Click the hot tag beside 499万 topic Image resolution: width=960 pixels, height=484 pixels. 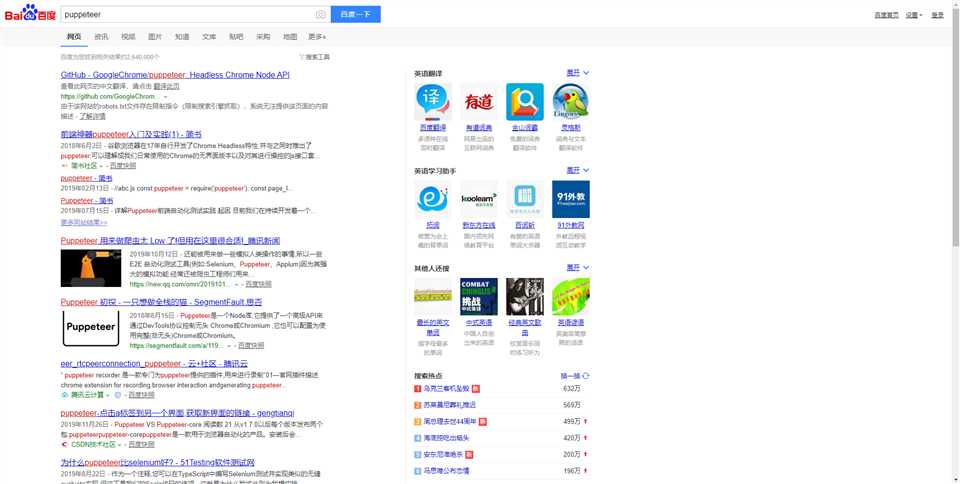click(482, 422)
